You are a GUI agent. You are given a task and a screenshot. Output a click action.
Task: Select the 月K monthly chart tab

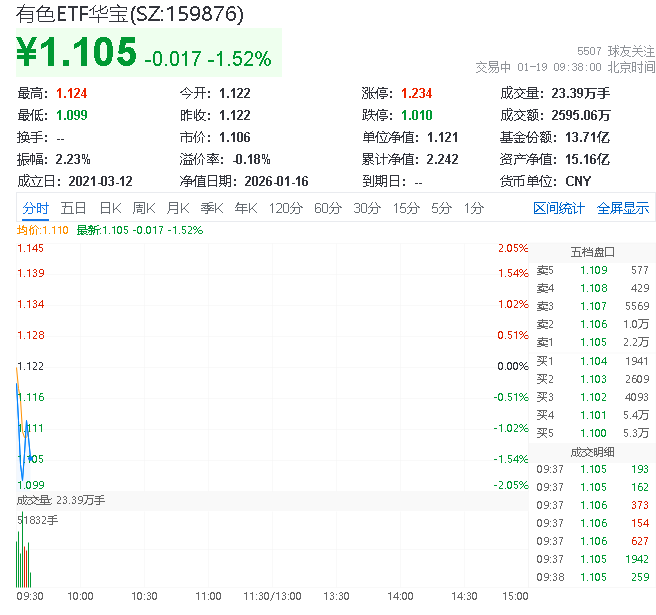point(178,208)
